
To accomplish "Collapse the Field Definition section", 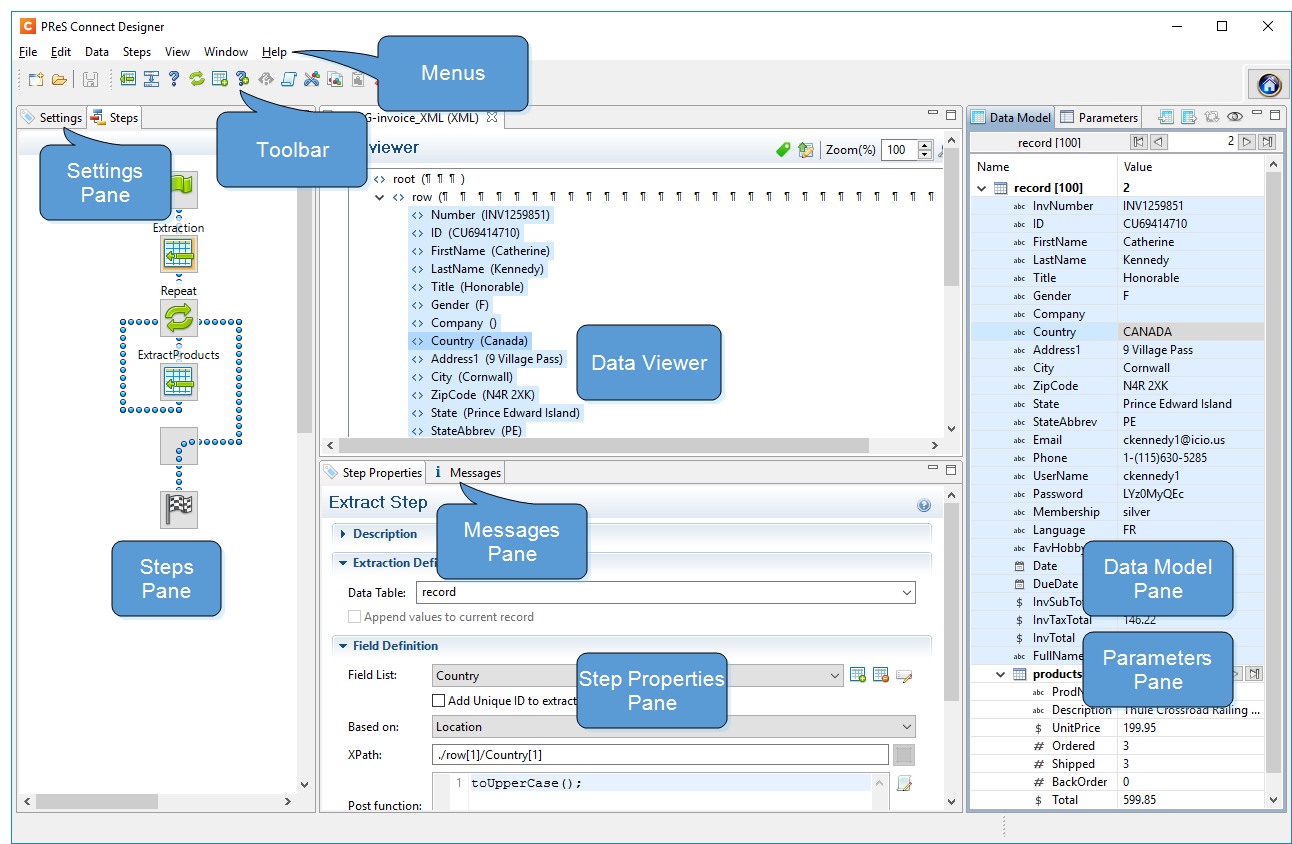I will pyautogui.click(x=343, y=646).
